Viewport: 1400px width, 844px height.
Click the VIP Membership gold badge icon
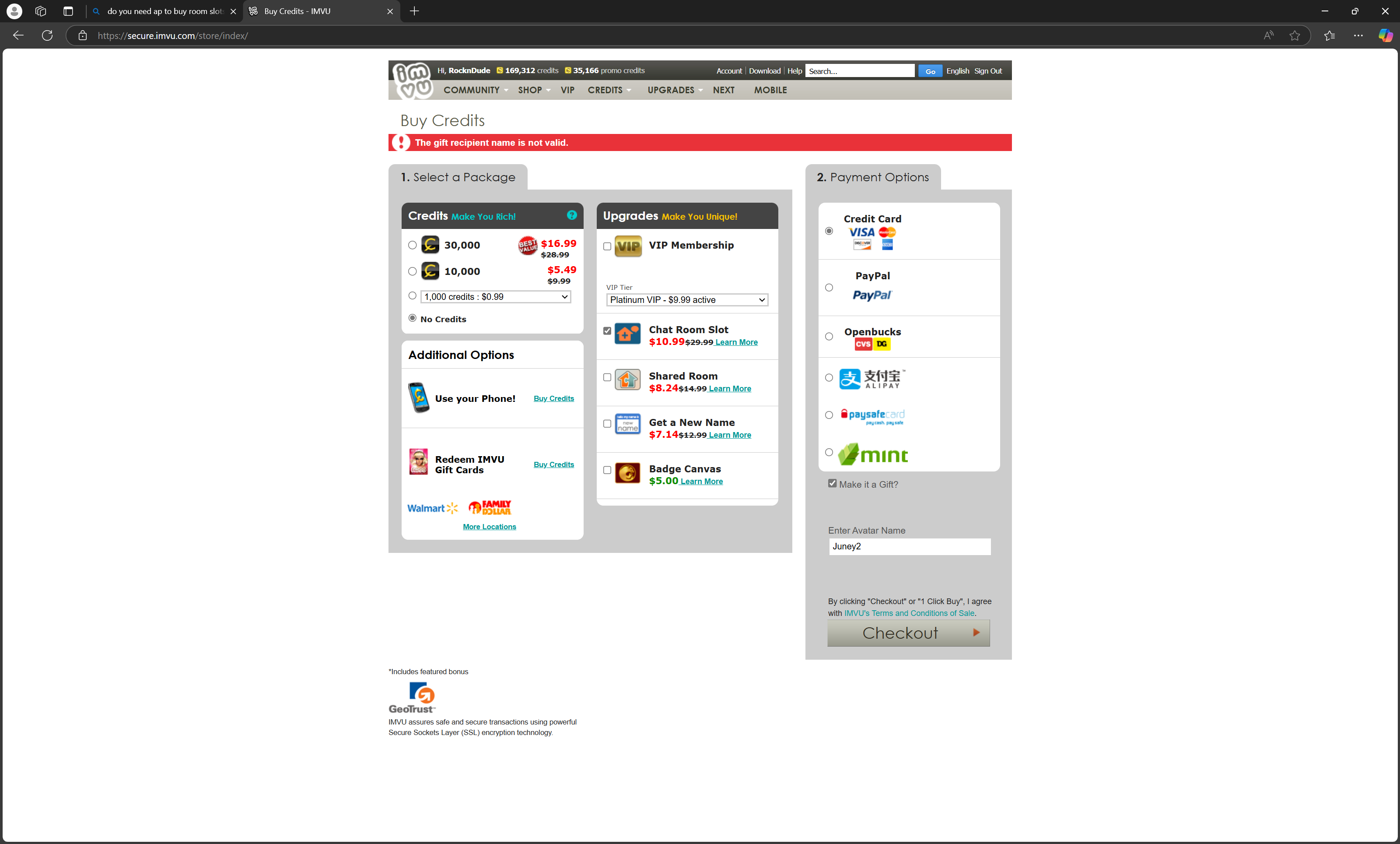coord(628,246)
